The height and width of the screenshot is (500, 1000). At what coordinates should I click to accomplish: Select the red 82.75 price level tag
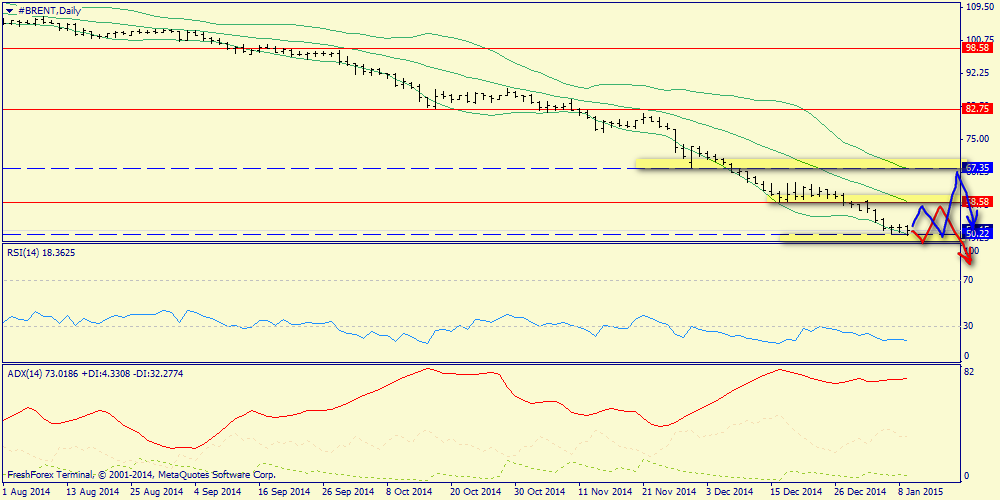click(976, 108)
